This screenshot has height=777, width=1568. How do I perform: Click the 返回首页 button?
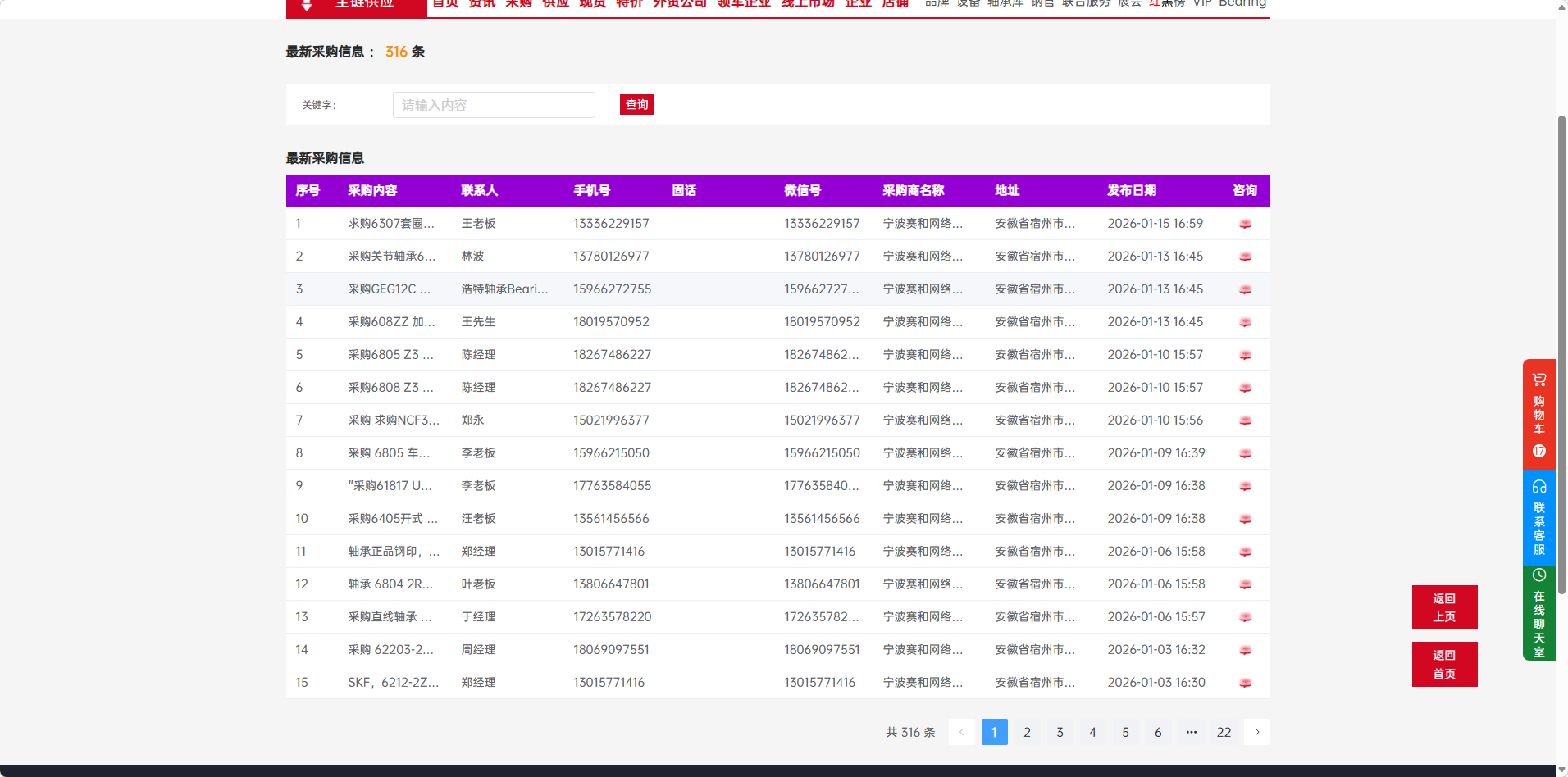tap(1444, 664)
